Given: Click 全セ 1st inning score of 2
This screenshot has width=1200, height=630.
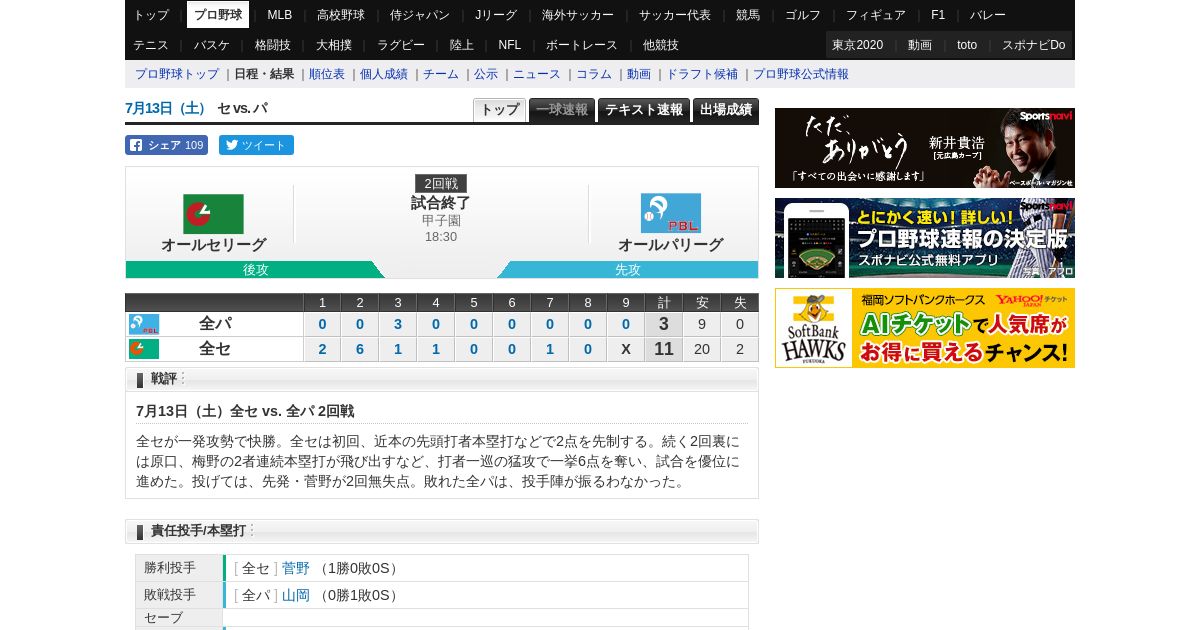Looking at the screenshot, I should [322, 349].
